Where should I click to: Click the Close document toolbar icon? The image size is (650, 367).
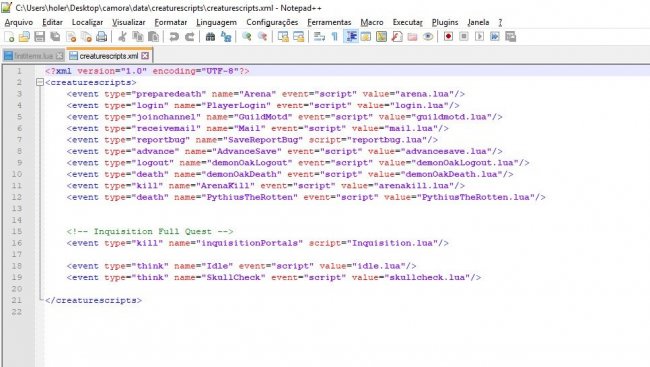point(71,37)
